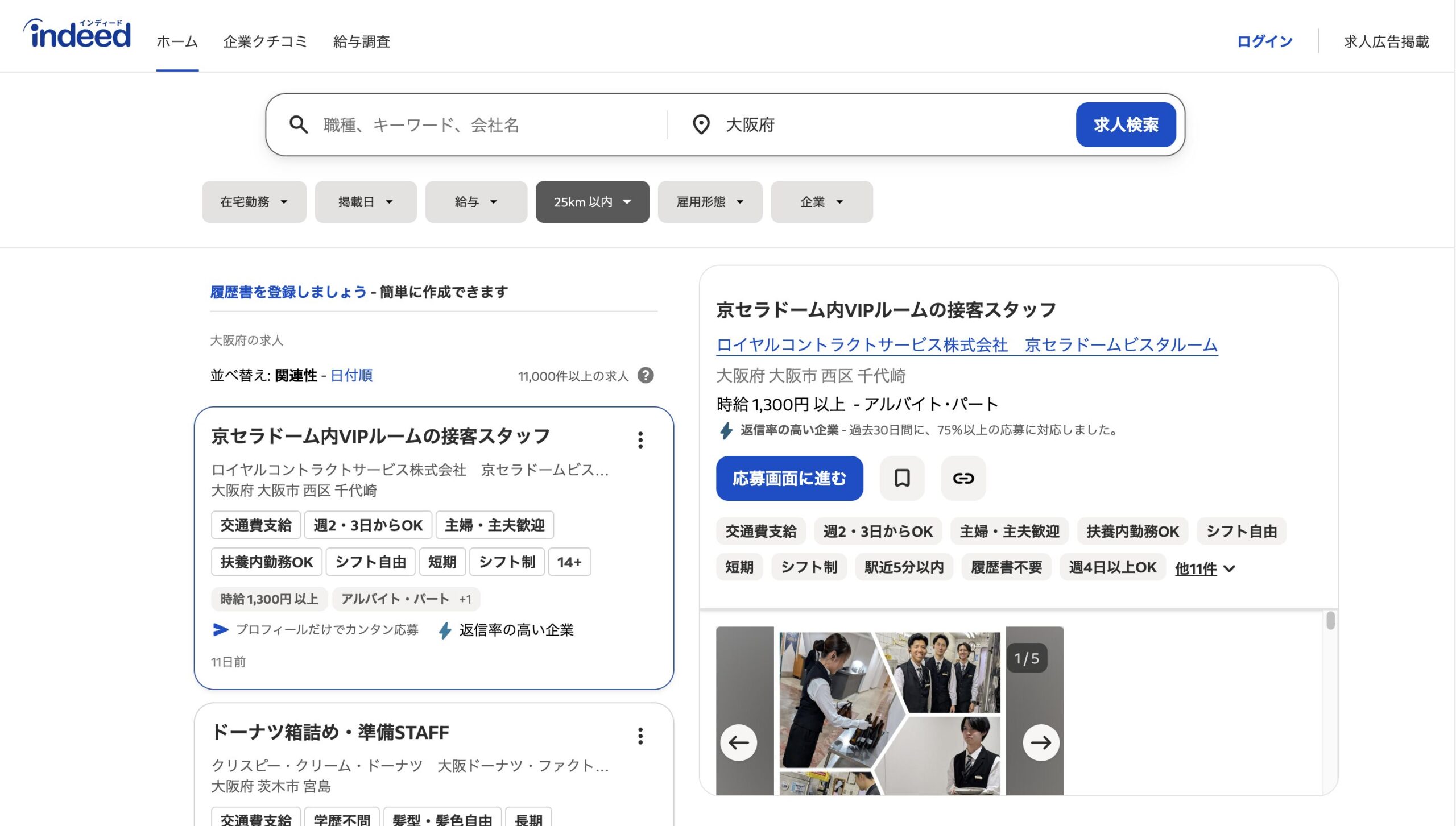Open the three-dot menu on the 京セラドーム job card
Image resolution: width=1456 pixels, height=826 pixels.
click(640, 440)
